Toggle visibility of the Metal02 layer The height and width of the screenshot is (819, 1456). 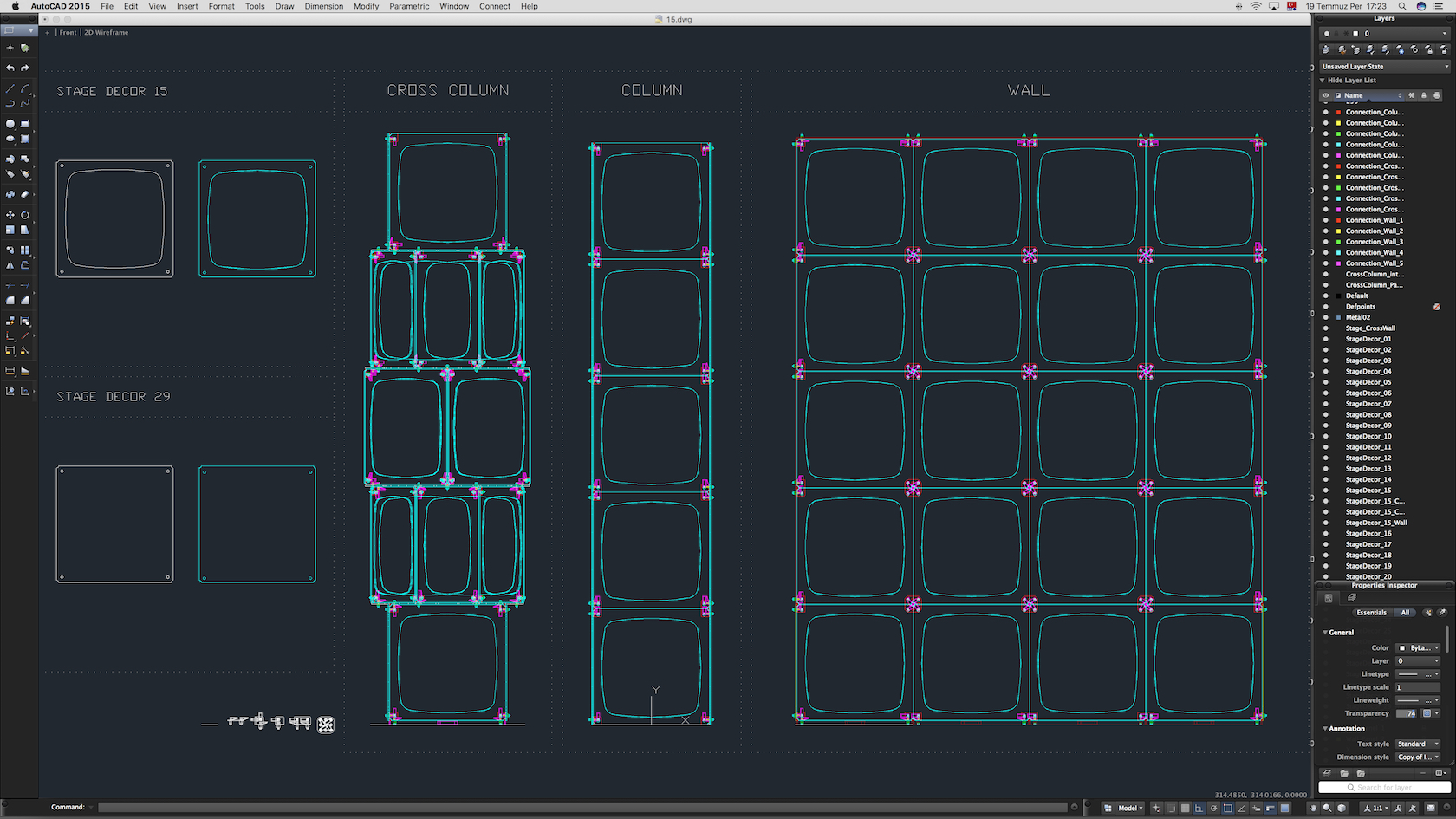1325,317
